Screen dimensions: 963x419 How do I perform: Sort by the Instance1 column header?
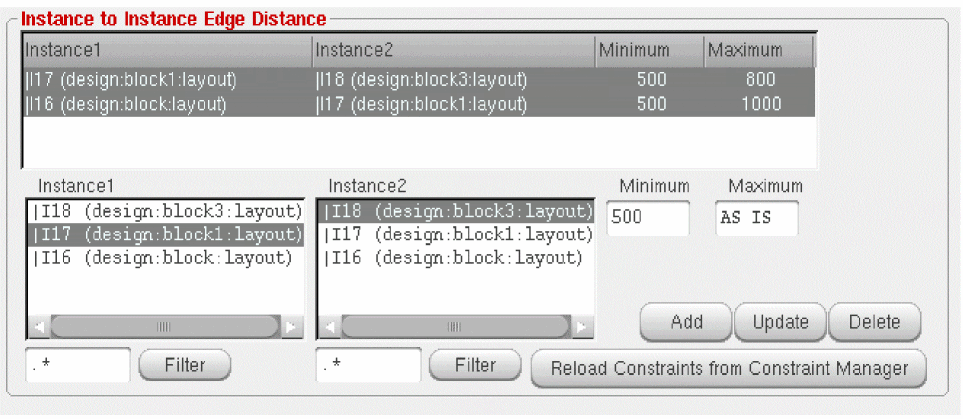(166, 51)
